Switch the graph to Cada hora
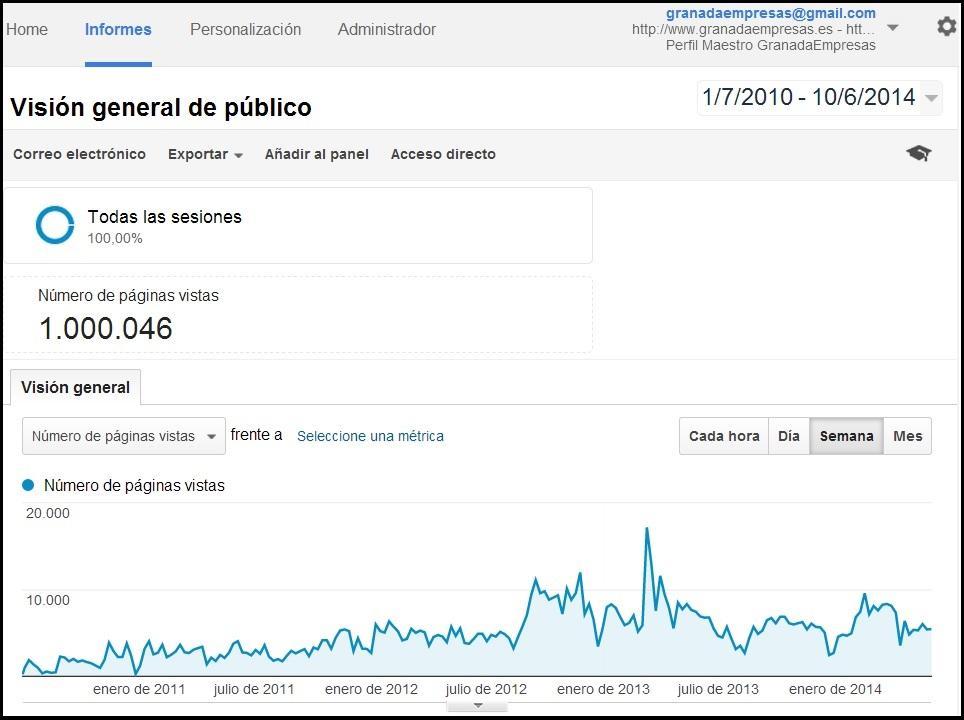 [724, 436]
